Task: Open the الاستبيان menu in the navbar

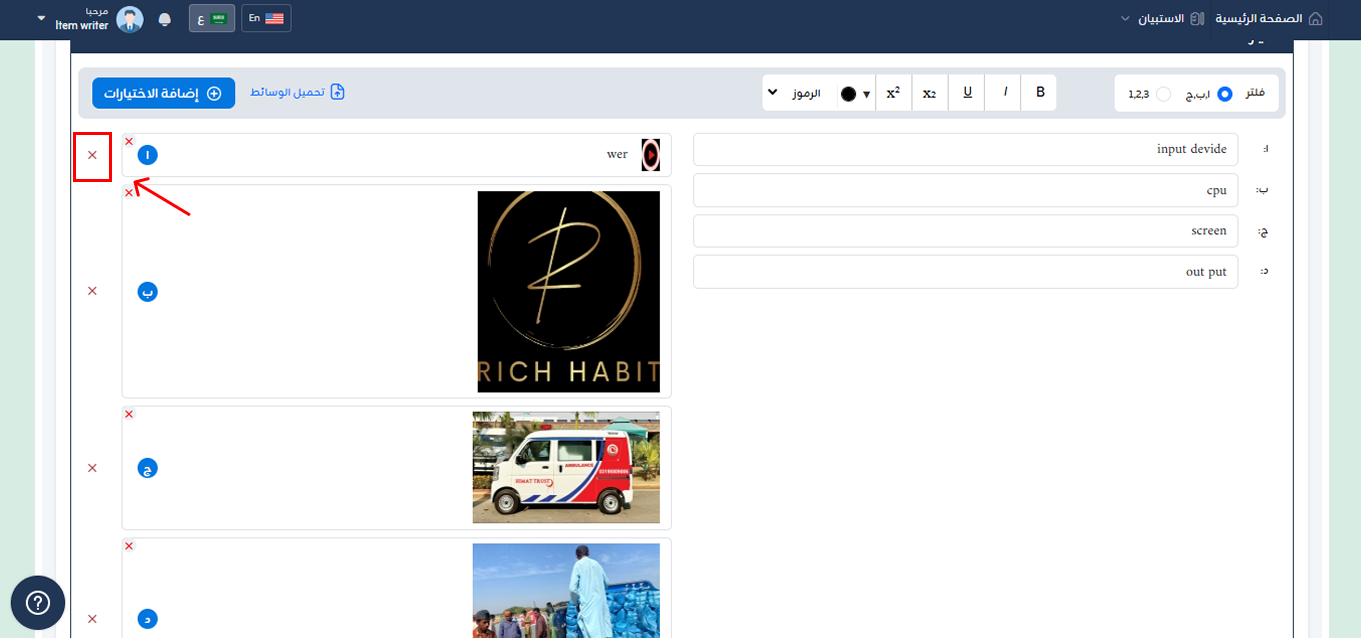Action: [x=1160, y=19]
